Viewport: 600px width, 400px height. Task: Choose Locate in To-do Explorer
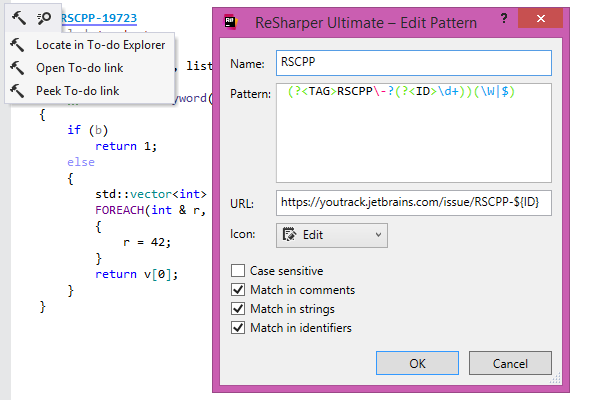(x=101, y=45)
